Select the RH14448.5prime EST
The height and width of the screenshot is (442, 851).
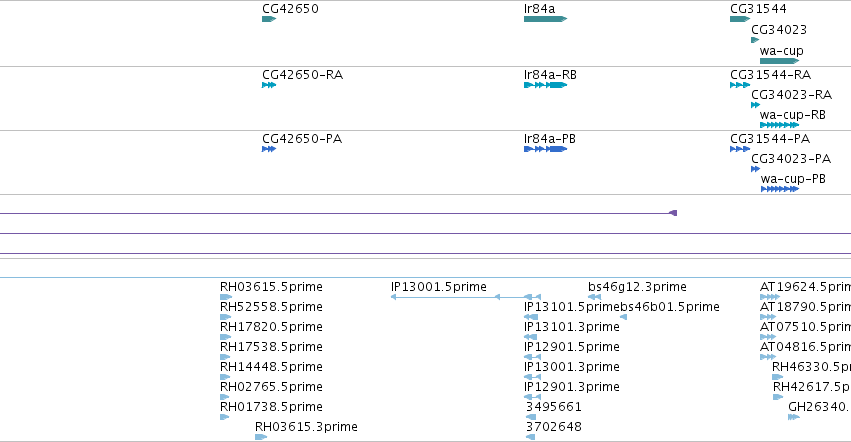point(225,377)
